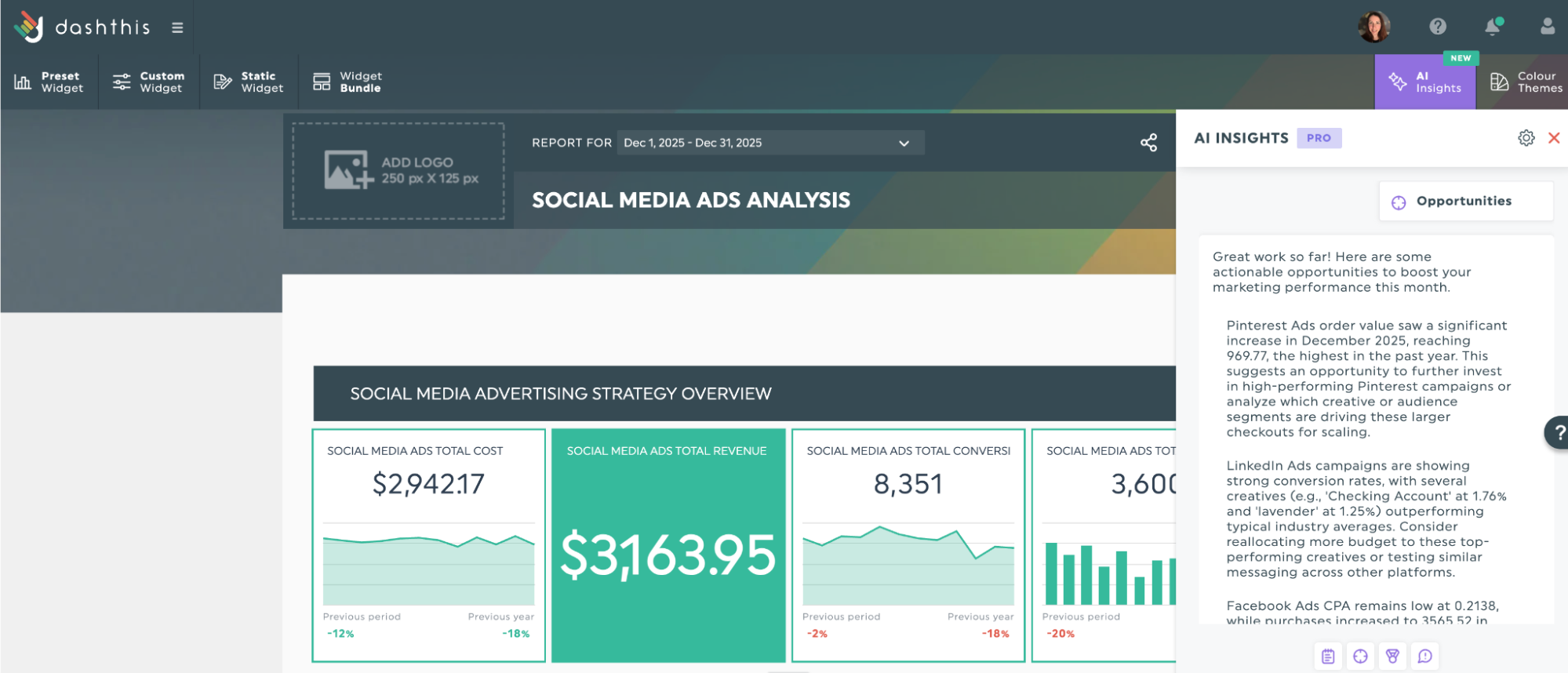Open the user account icon
1568x673 pixels.
click(x=1547, y=27)
